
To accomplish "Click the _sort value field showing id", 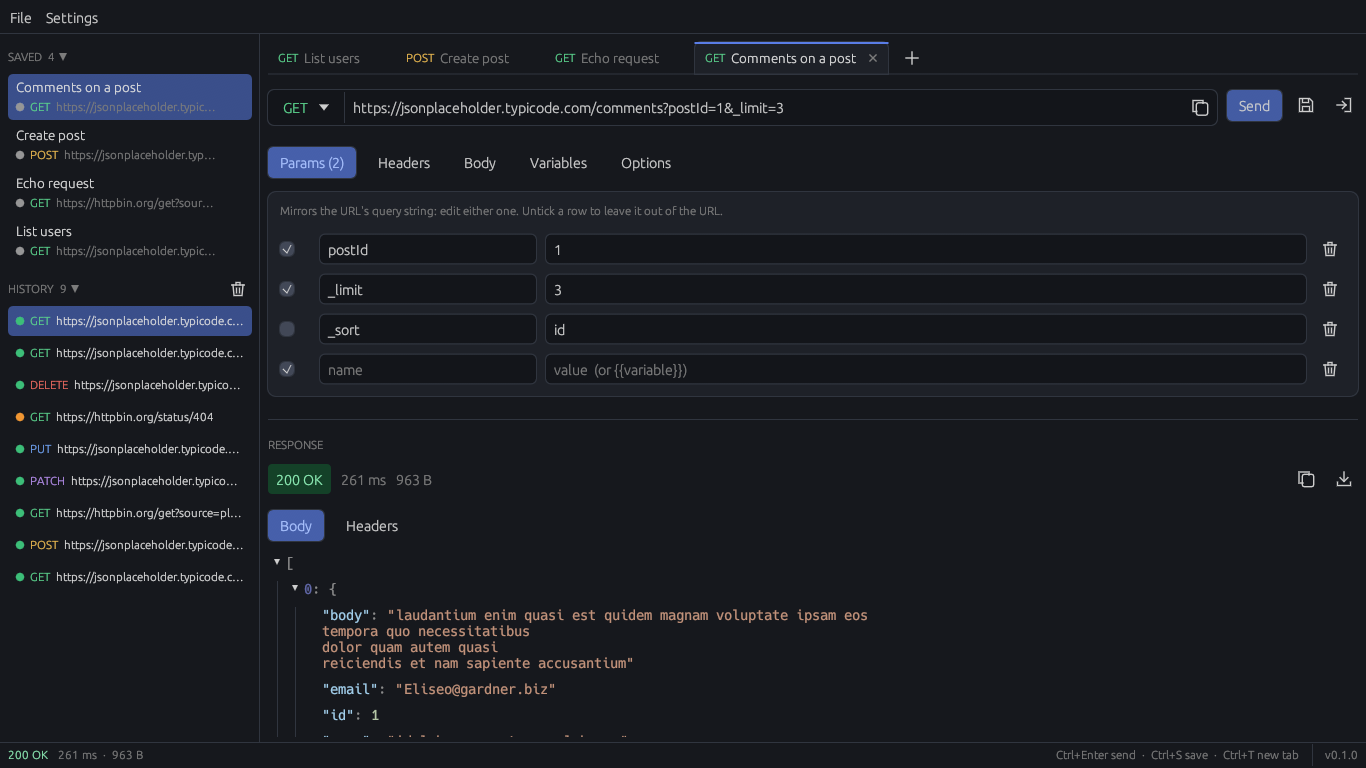I will click(x=926, y=329).
